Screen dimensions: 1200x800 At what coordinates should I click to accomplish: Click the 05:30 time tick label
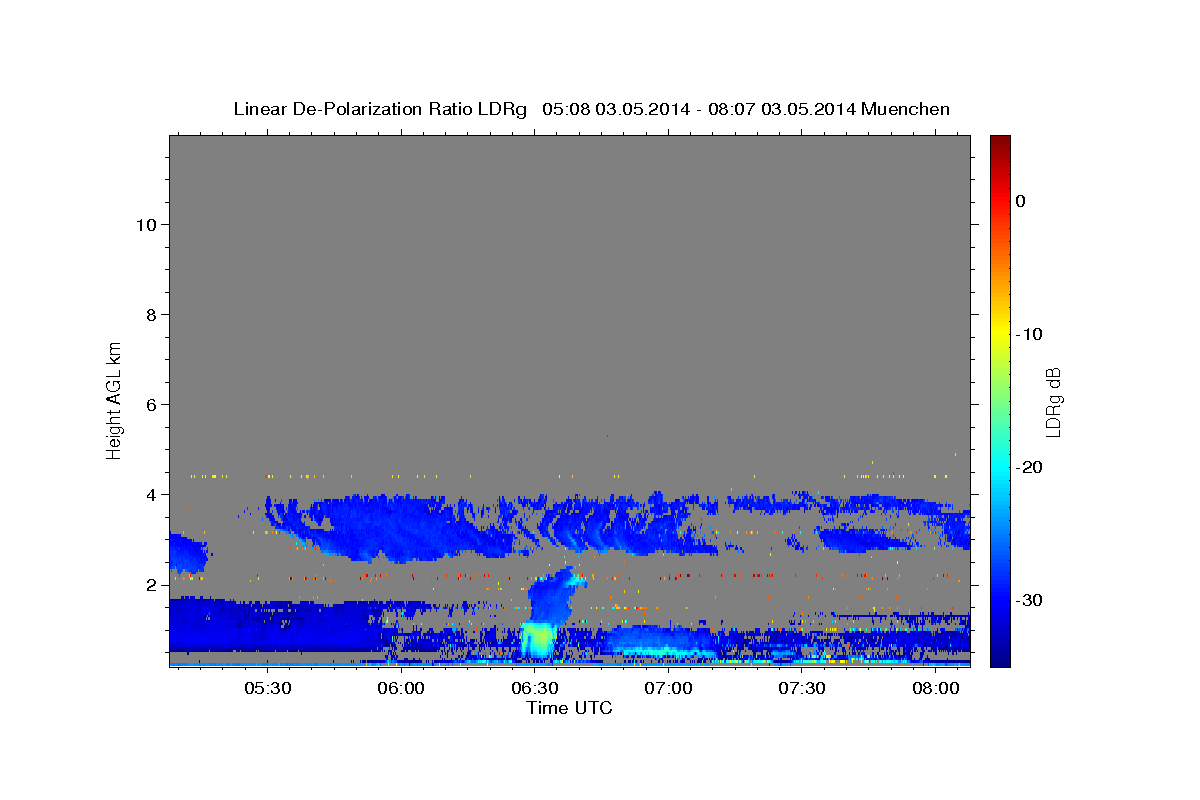(269, 689)
